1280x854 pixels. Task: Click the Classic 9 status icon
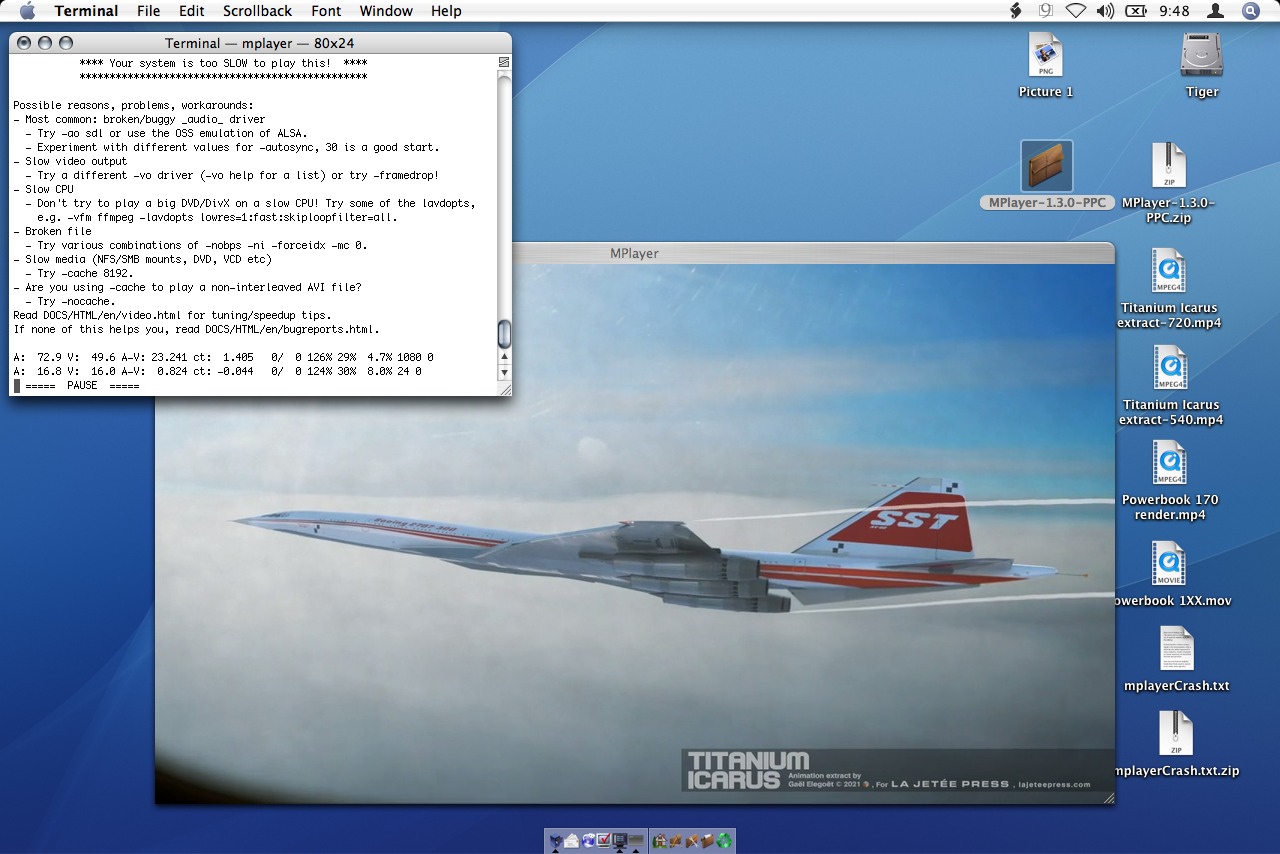pos(1046,11)
